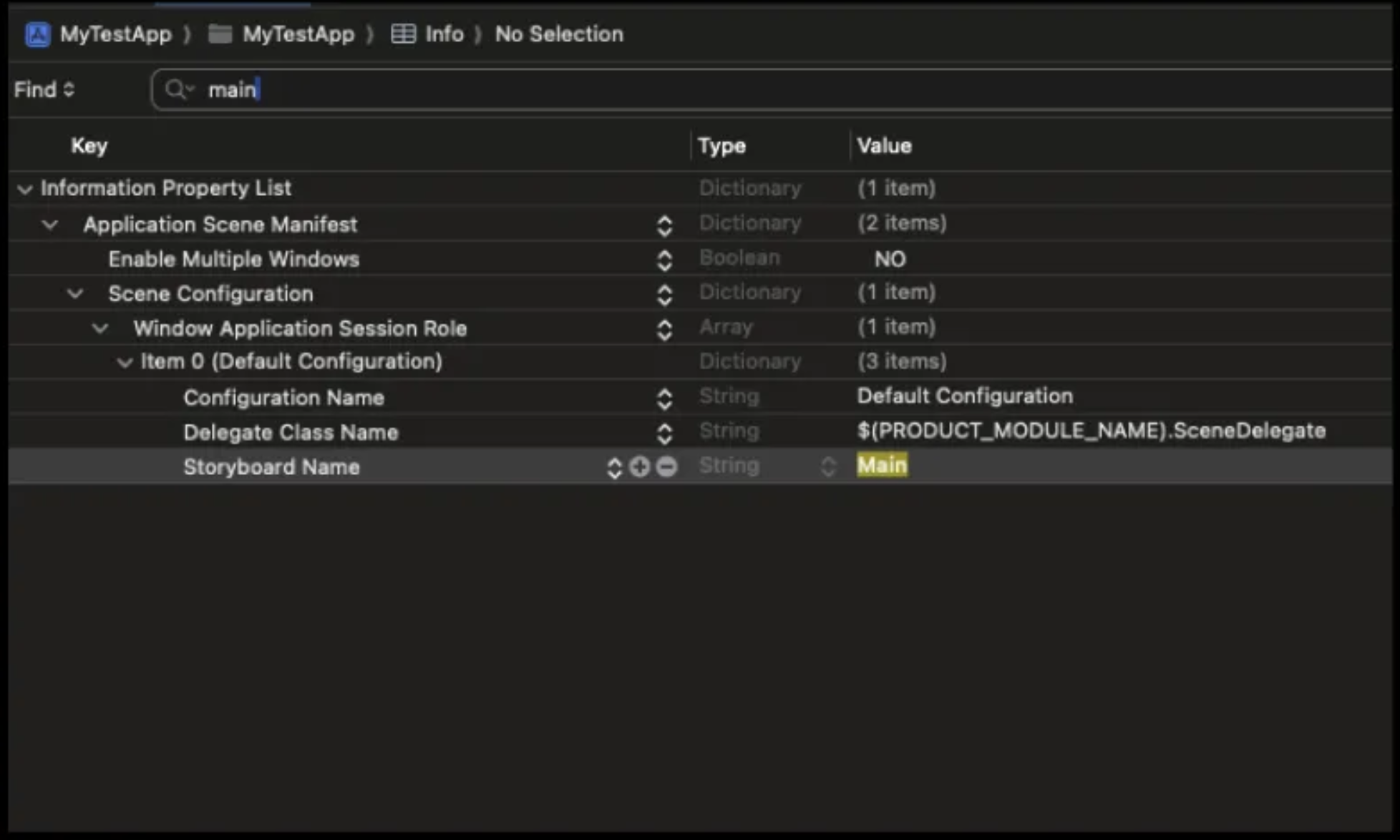The image size is (1400, 840).
Task: Open key stepper for Window Application Session Role
Action: click(x=664, y=329)
